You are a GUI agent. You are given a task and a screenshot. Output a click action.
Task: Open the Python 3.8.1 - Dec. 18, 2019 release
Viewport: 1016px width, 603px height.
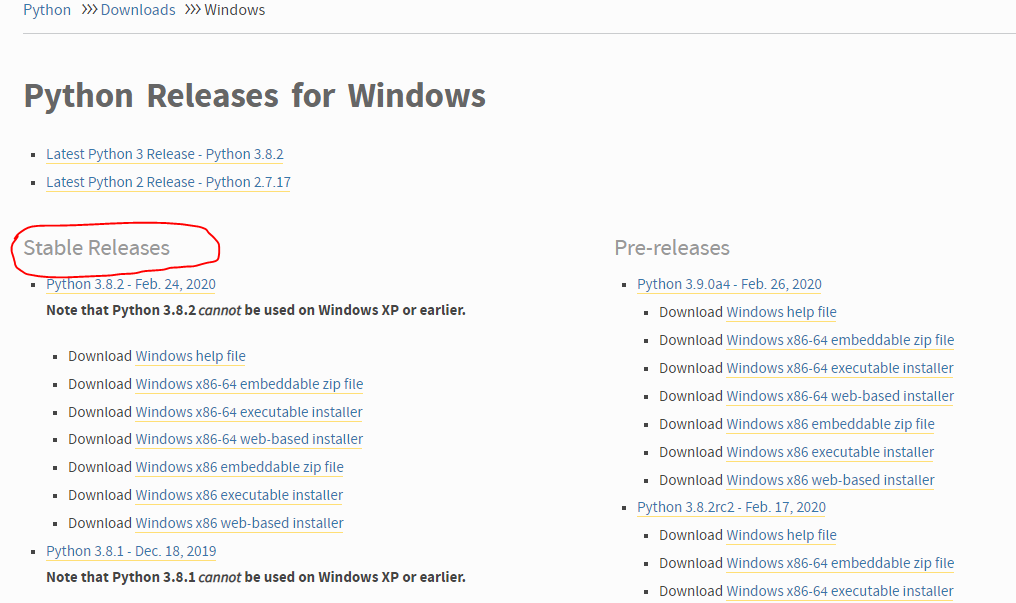131,551
